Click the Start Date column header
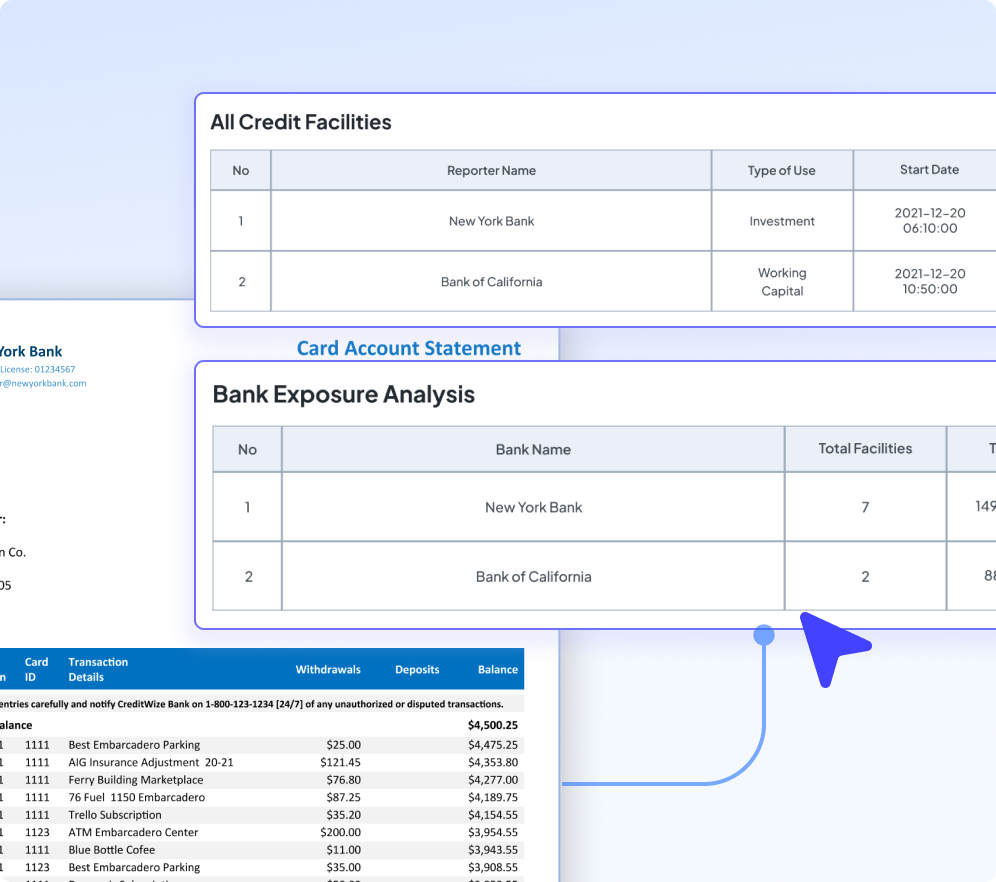 928,170
